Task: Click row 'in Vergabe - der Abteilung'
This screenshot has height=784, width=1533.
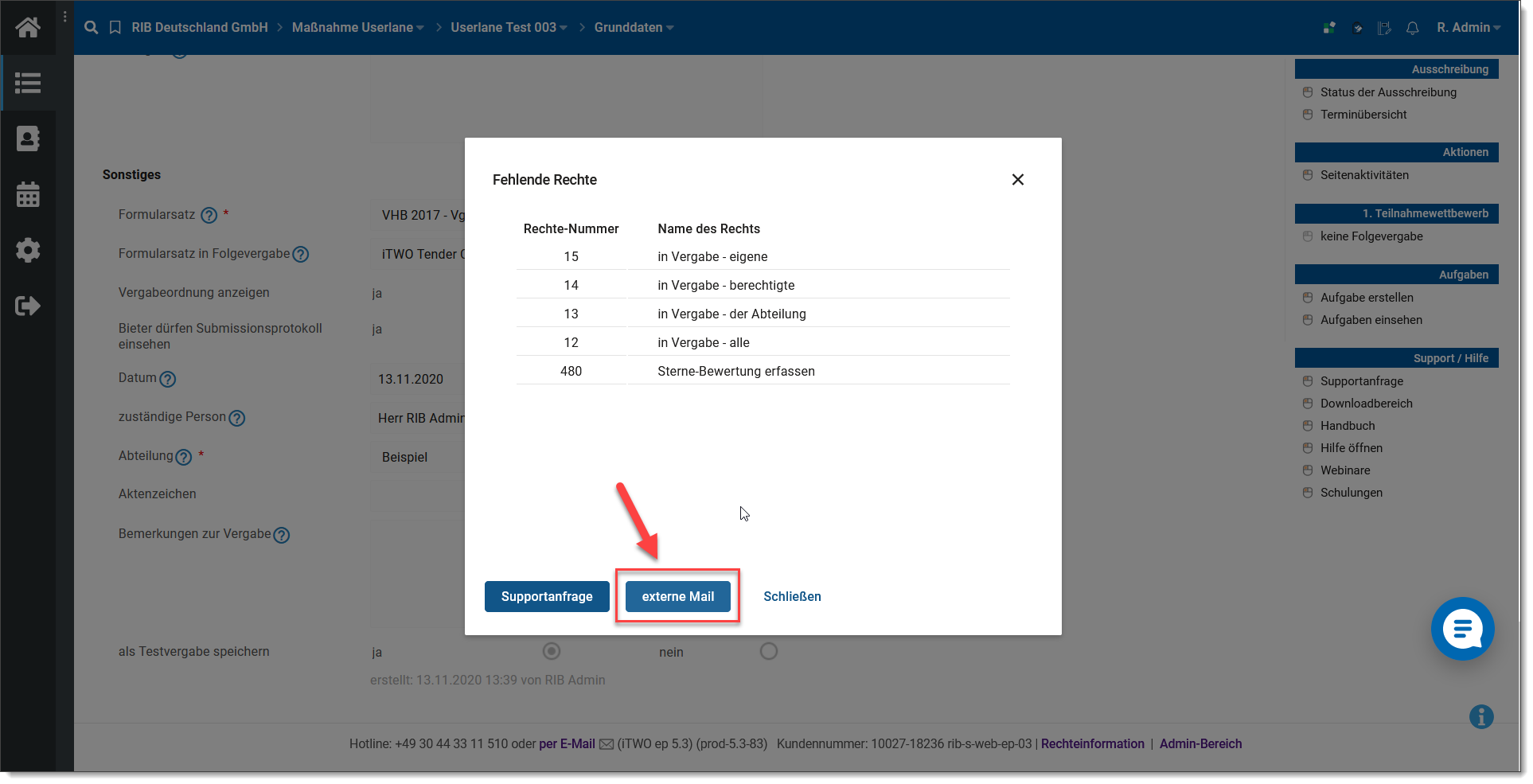Action: pos(763,314)
